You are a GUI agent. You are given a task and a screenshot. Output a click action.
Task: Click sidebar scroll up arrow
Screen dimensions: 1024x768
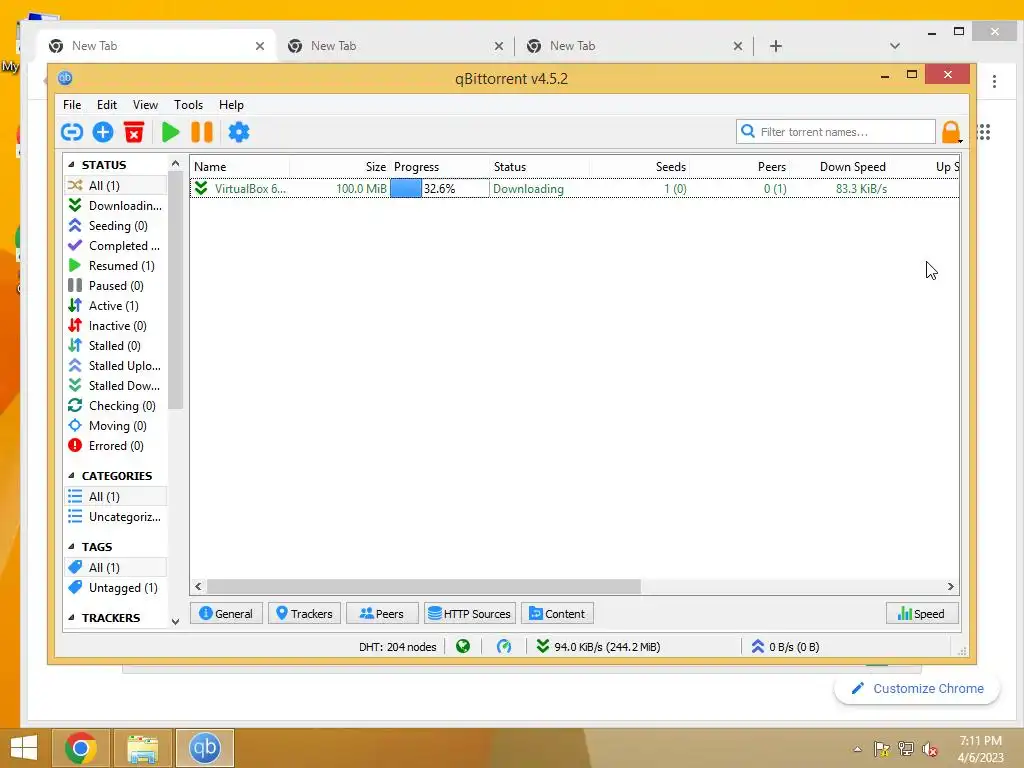tap(175, 163)
